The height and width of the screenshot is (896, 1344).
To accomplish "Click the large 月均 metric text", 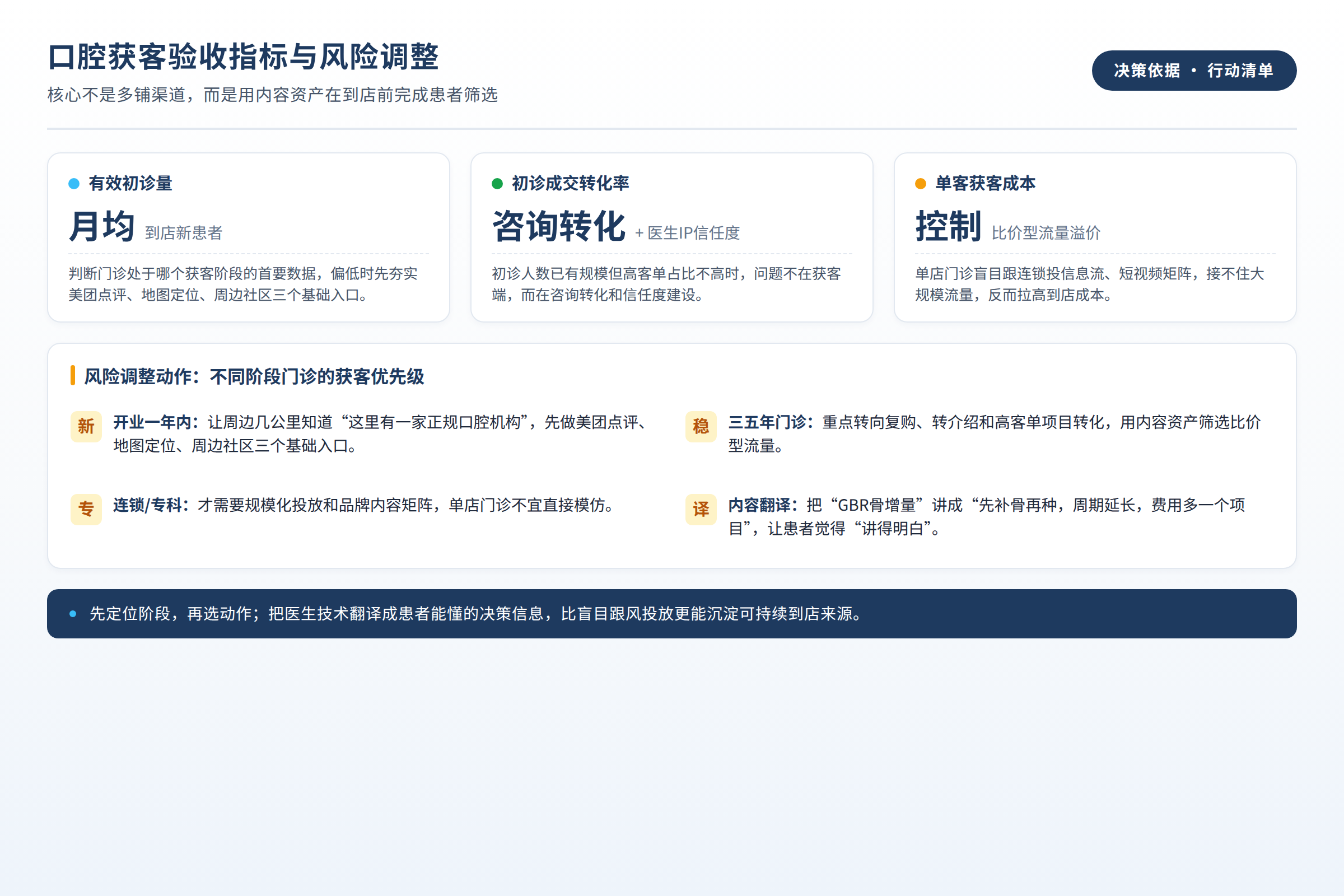I will coord(102,226).
